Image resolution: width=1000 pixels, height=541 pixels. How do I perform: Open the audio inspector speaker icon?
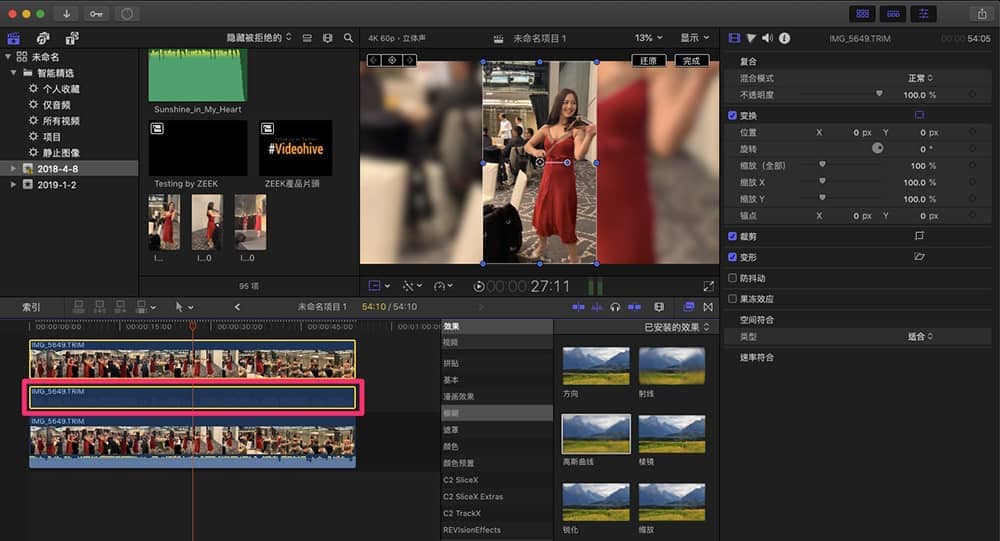pos(767,38)
